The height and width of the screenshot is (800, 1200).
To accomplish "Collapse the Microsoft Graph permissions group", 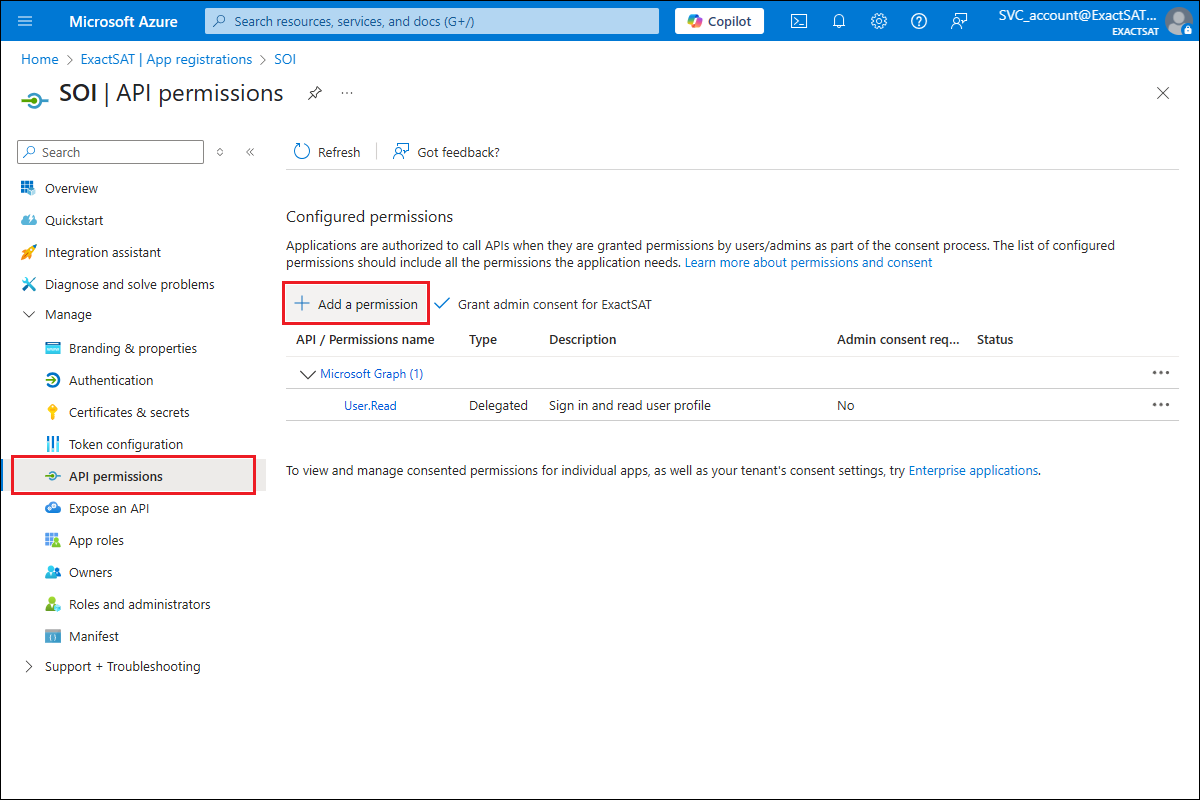I will click(x=307, y=374).
